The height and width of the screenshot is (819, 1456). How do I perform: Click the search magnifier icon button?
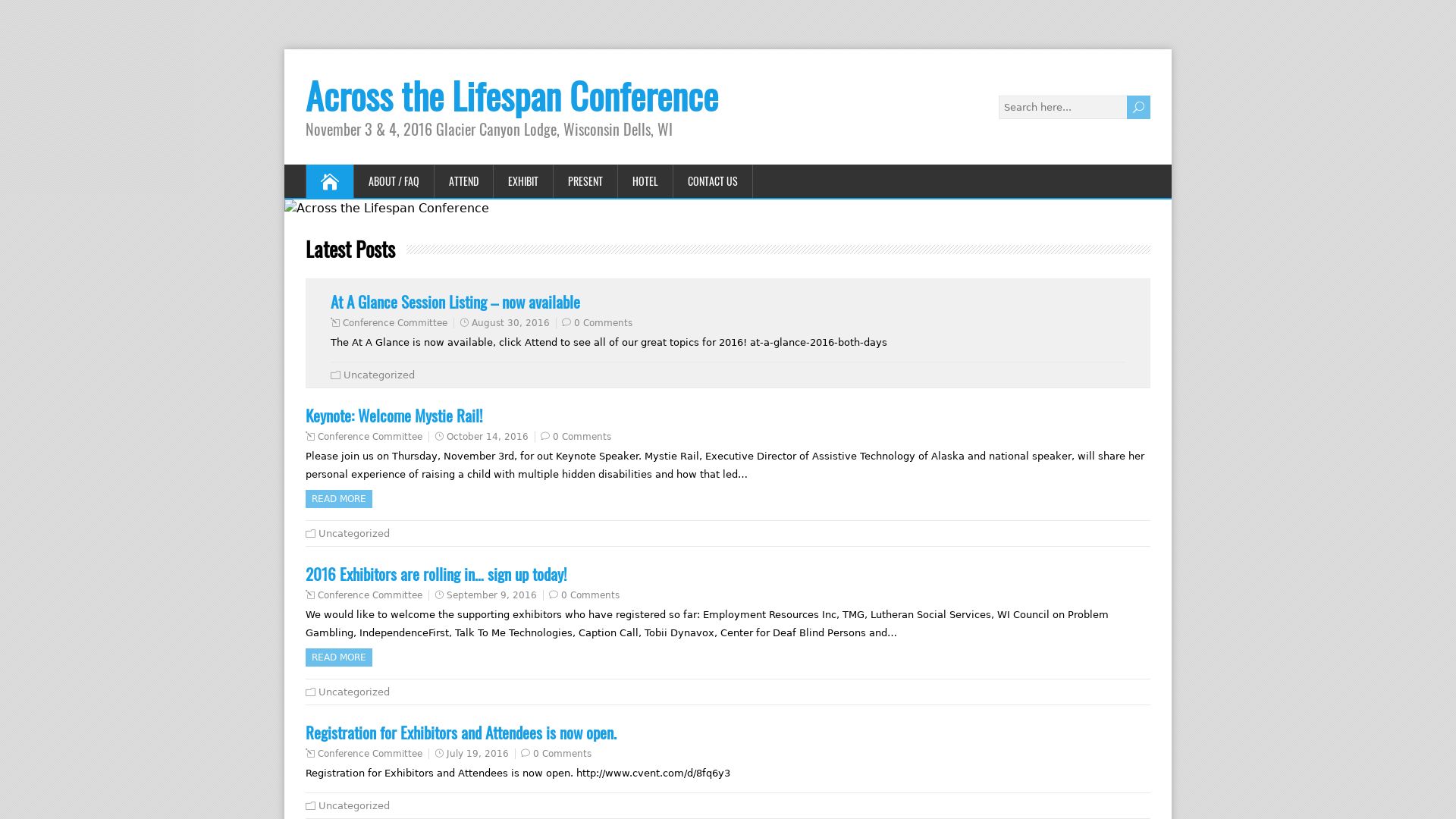click(1137, 107)
